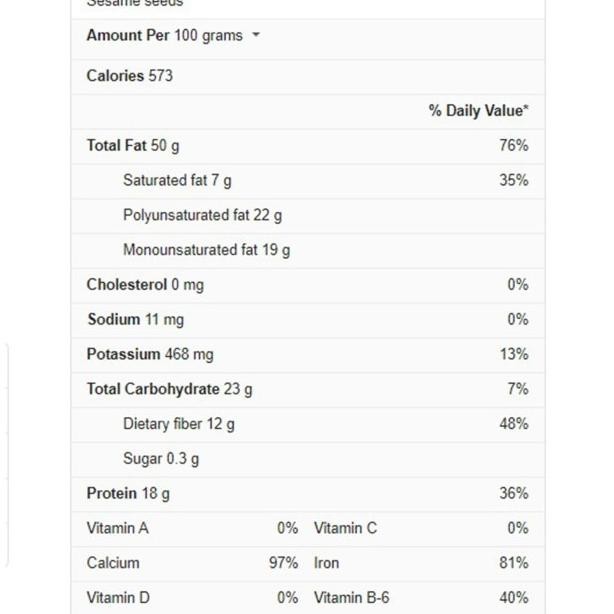This screenshot has width=614, height=614.
Task: Click the % Daily Value* header
Action: 479,110
